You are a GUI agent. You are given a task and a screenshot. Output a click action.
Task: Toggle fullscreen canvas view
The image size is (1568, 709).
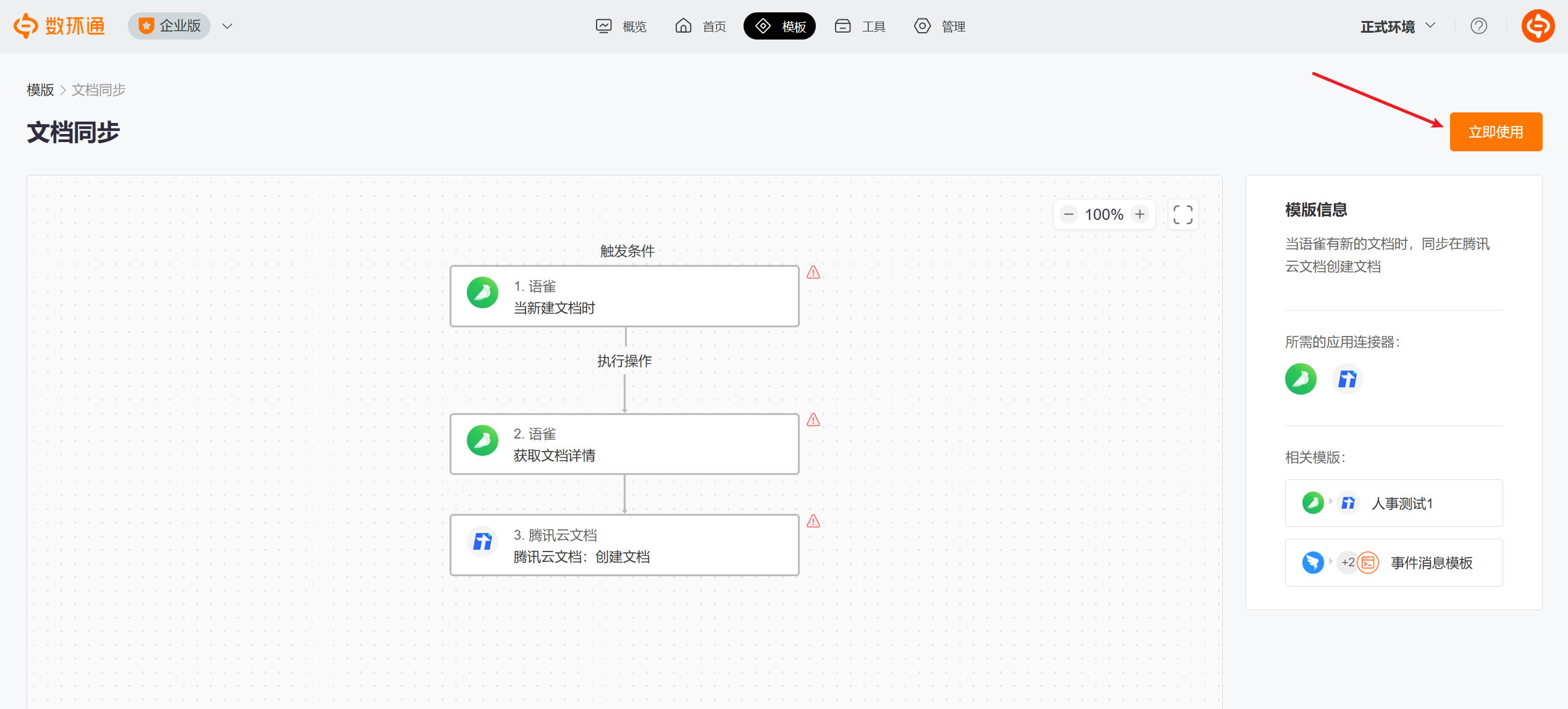(x=1183, y=214)
